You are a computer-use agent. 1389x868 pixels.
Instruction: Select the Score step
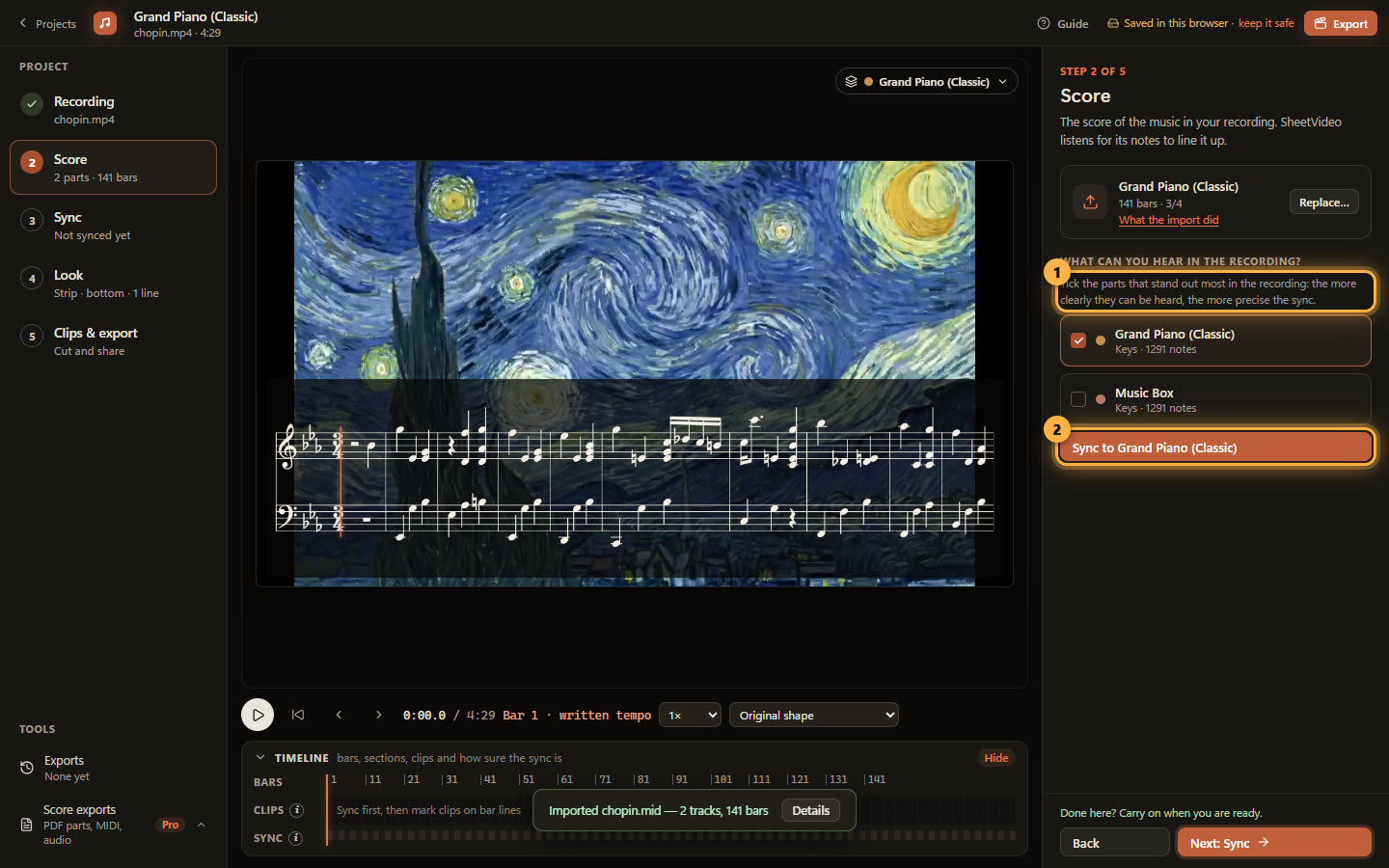pos(113,168)
